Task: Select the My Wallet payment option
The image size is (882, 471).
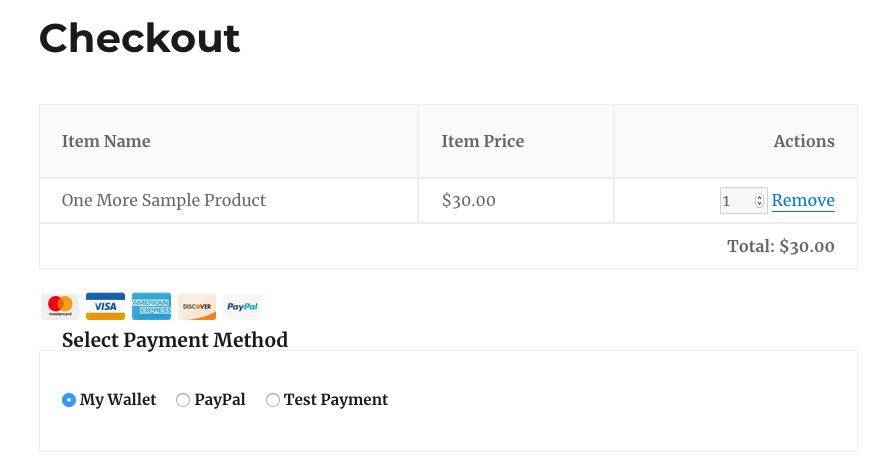Action: point(69,400)
